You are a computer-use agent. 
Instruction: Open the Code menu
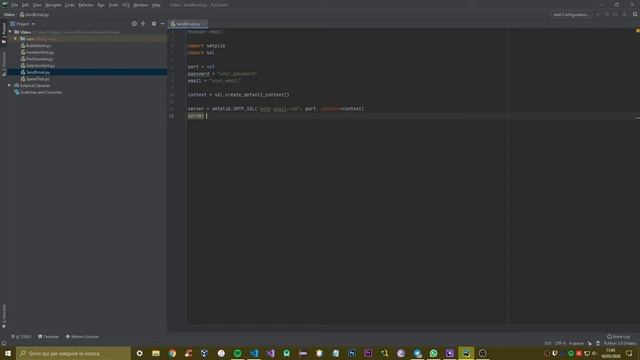(70, 5)
